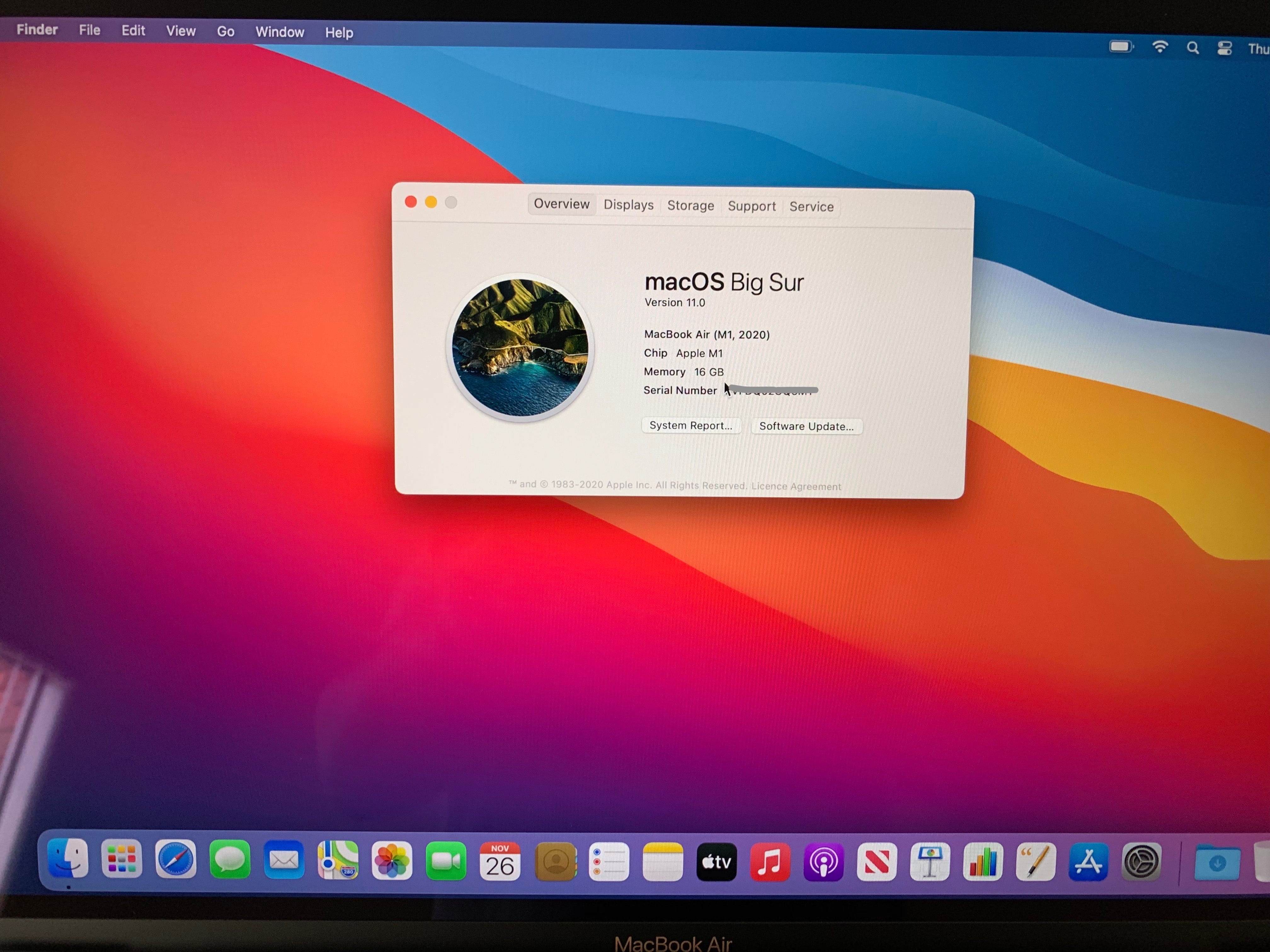Open App Store from Dock
The height and width of the screenshot is (952, 1270).
point(1088,861)
